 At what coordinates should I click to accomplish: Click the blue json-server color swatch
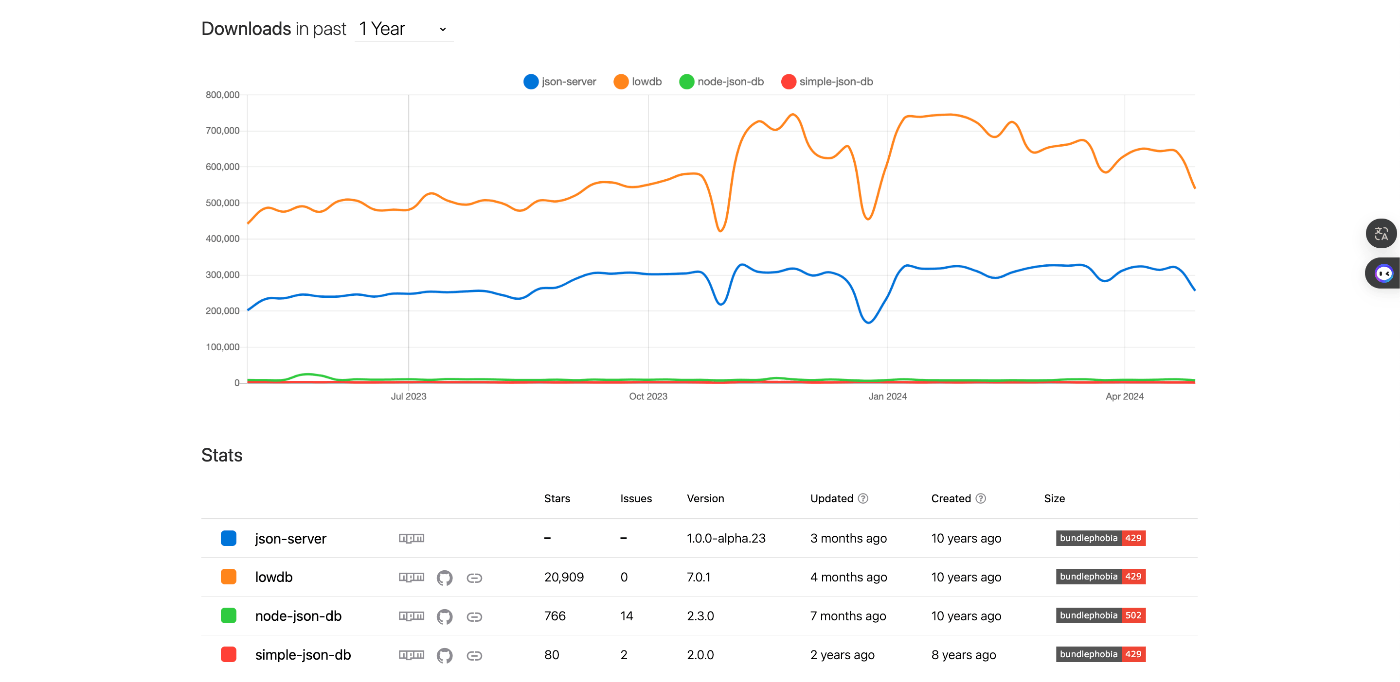pyautogui.click(x=228, y=538)
